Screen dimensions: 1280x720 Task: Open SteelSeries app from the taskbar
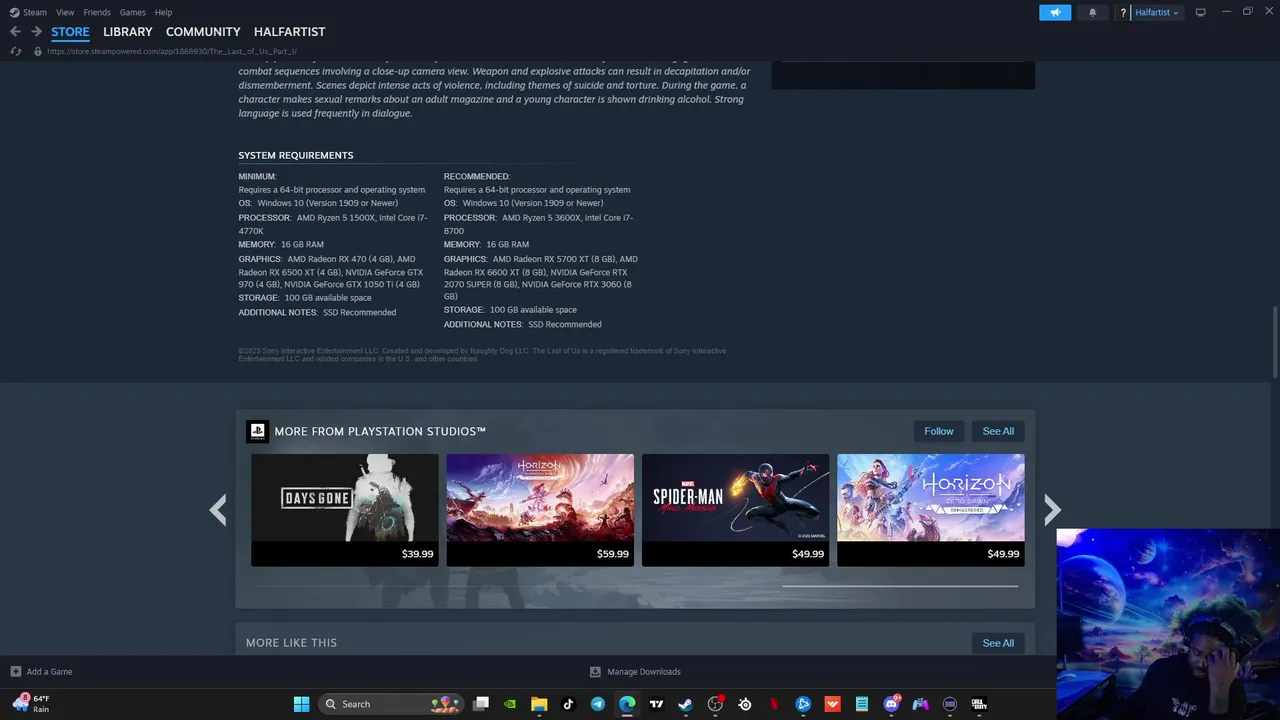(744, 704)
